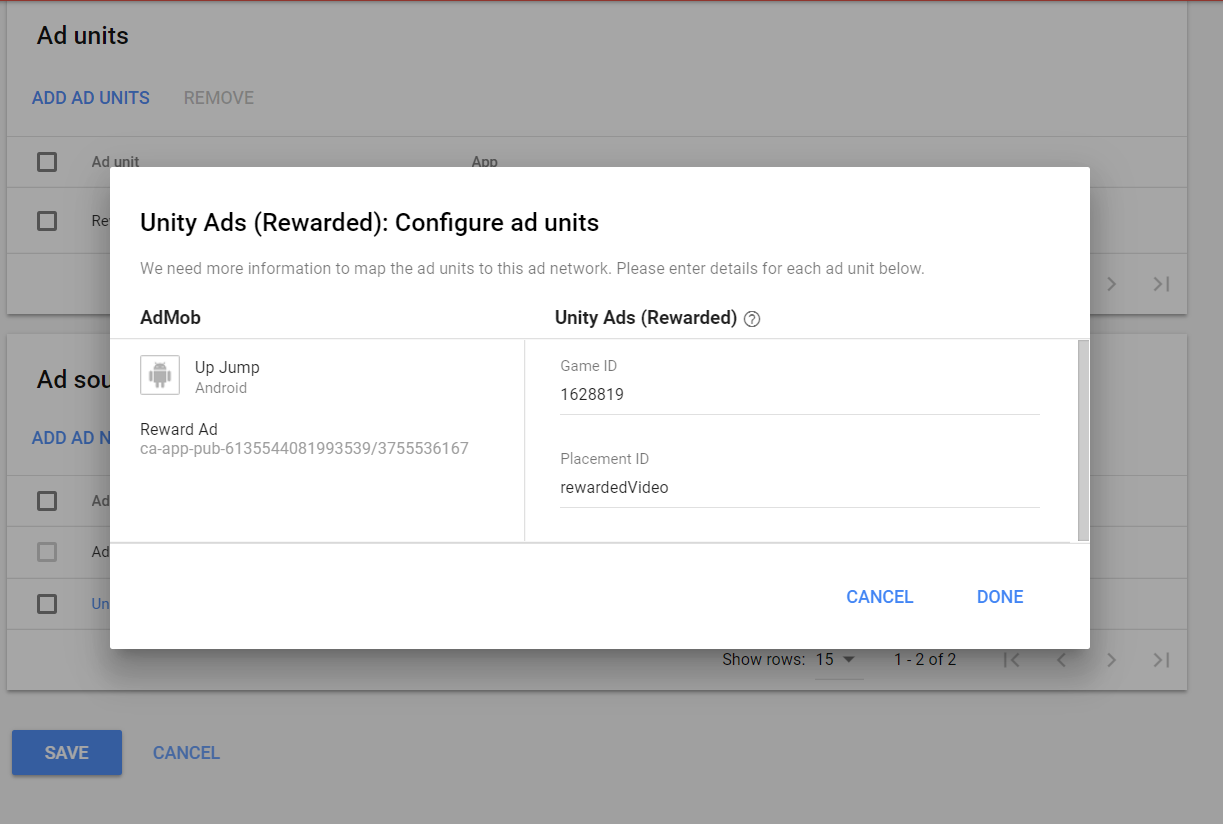This screenshot has width=1223, height=824.
Task: Jump to last page in bottom pagination
Action: click(1160, 659)
